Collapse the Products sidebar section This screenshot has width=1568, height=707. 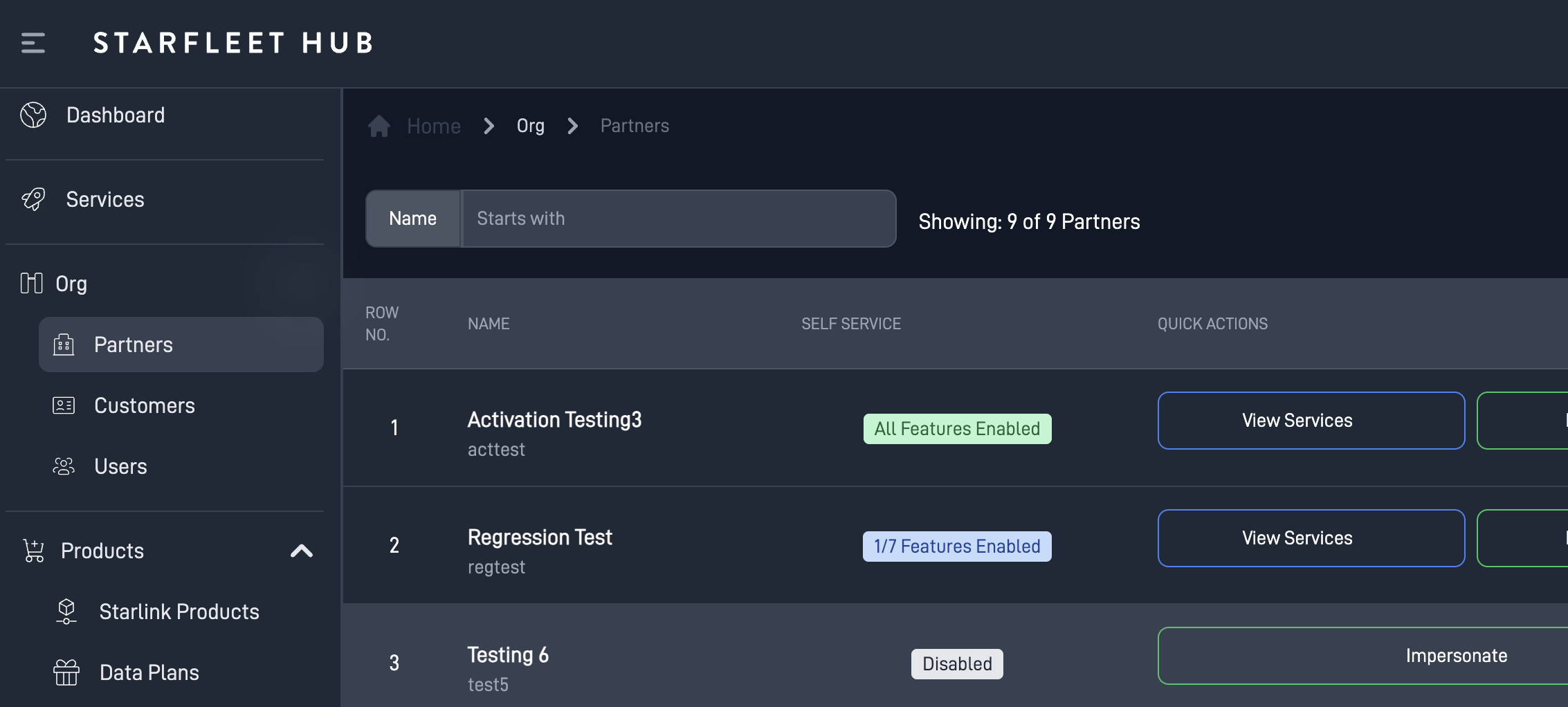point(302,550)
